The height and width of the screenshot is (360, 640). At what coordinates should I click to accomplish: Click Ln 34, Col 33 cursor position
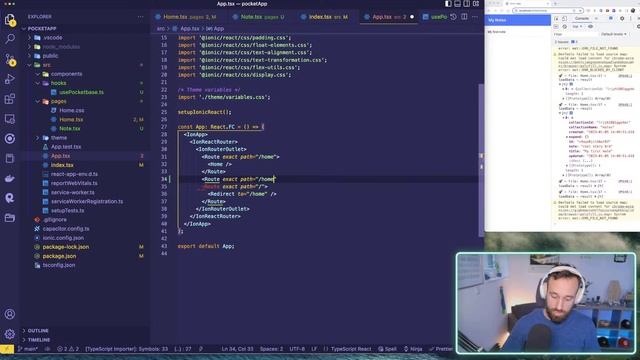pyautogui.click(x=237, y=349)
